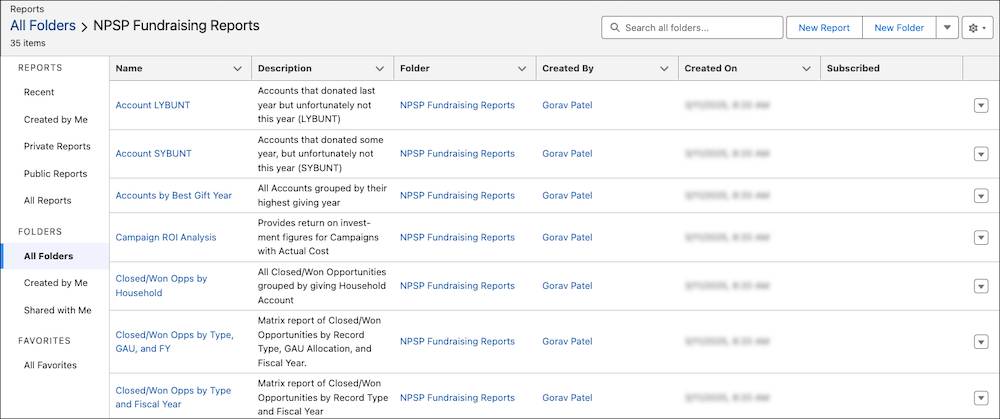Open row actions for Campaign ROI Analysis
The image size is (1000, 419).
[981, 237]
